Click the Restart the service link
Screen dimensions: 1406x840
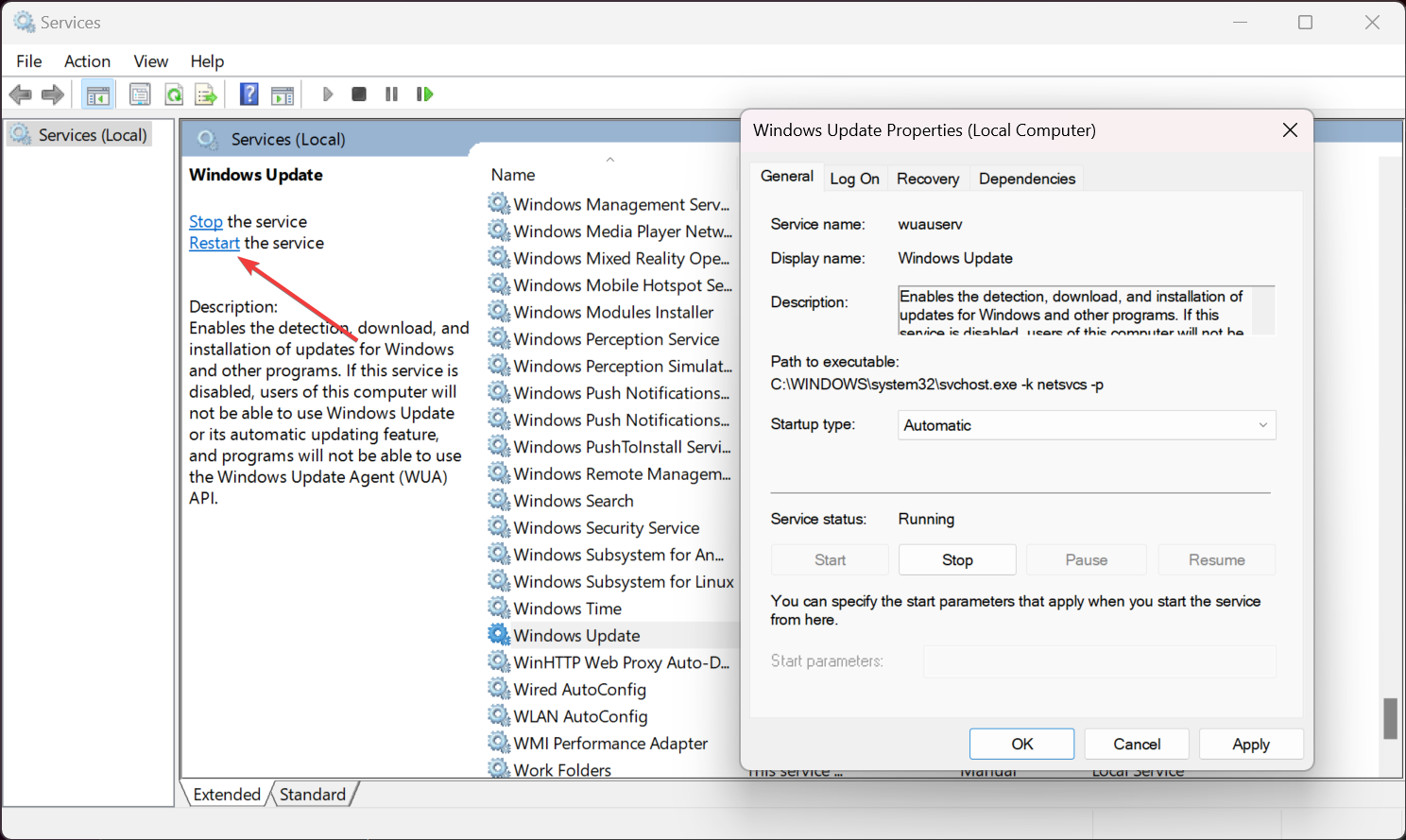[214, 243]
